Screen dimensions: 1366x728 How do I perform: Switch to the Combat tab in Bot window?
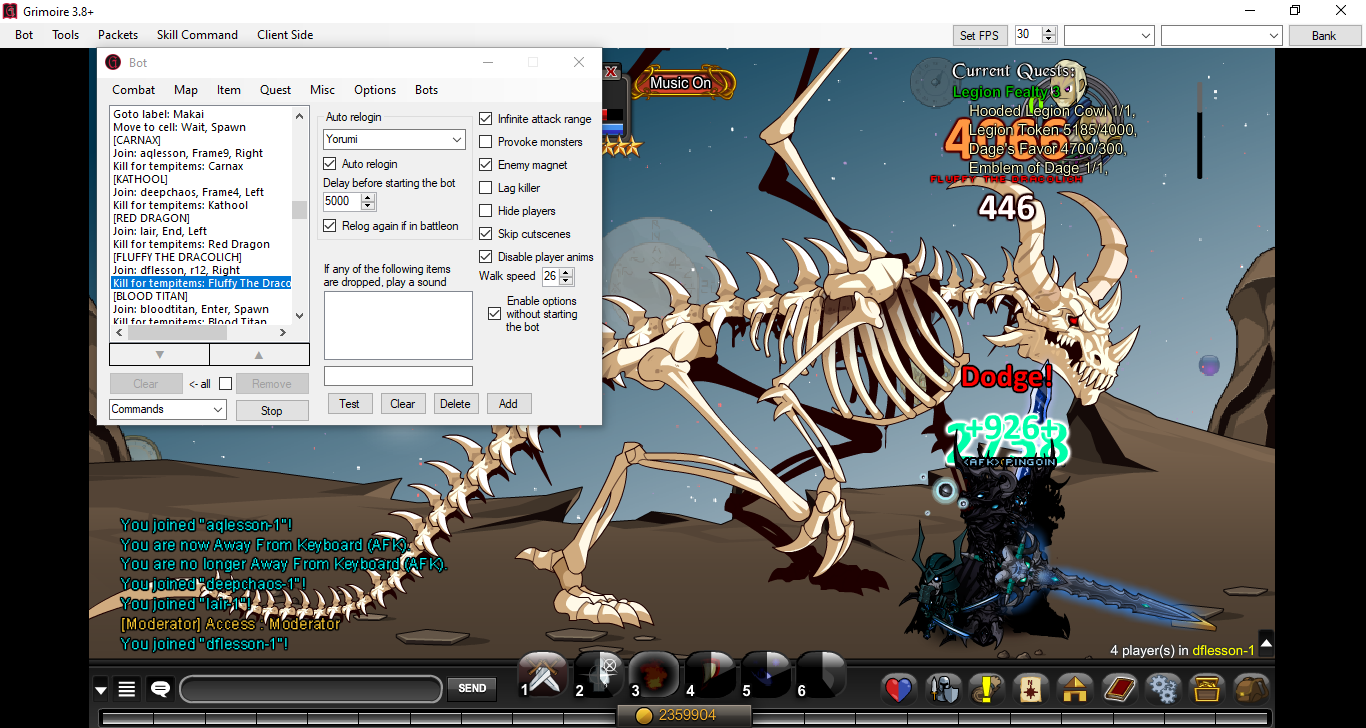134,90
